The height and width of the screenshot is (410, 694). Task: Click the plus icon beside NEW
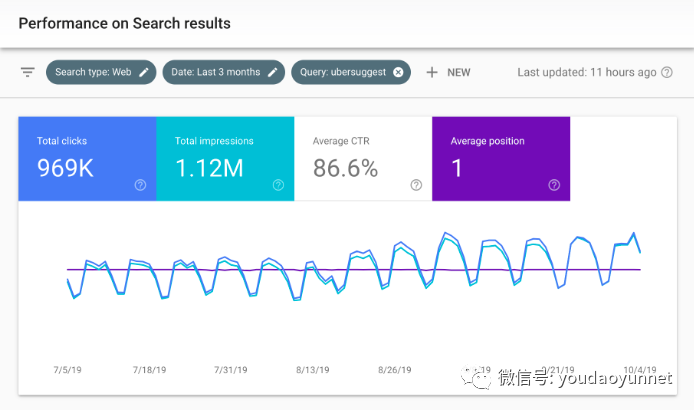[x=432, y=72]
